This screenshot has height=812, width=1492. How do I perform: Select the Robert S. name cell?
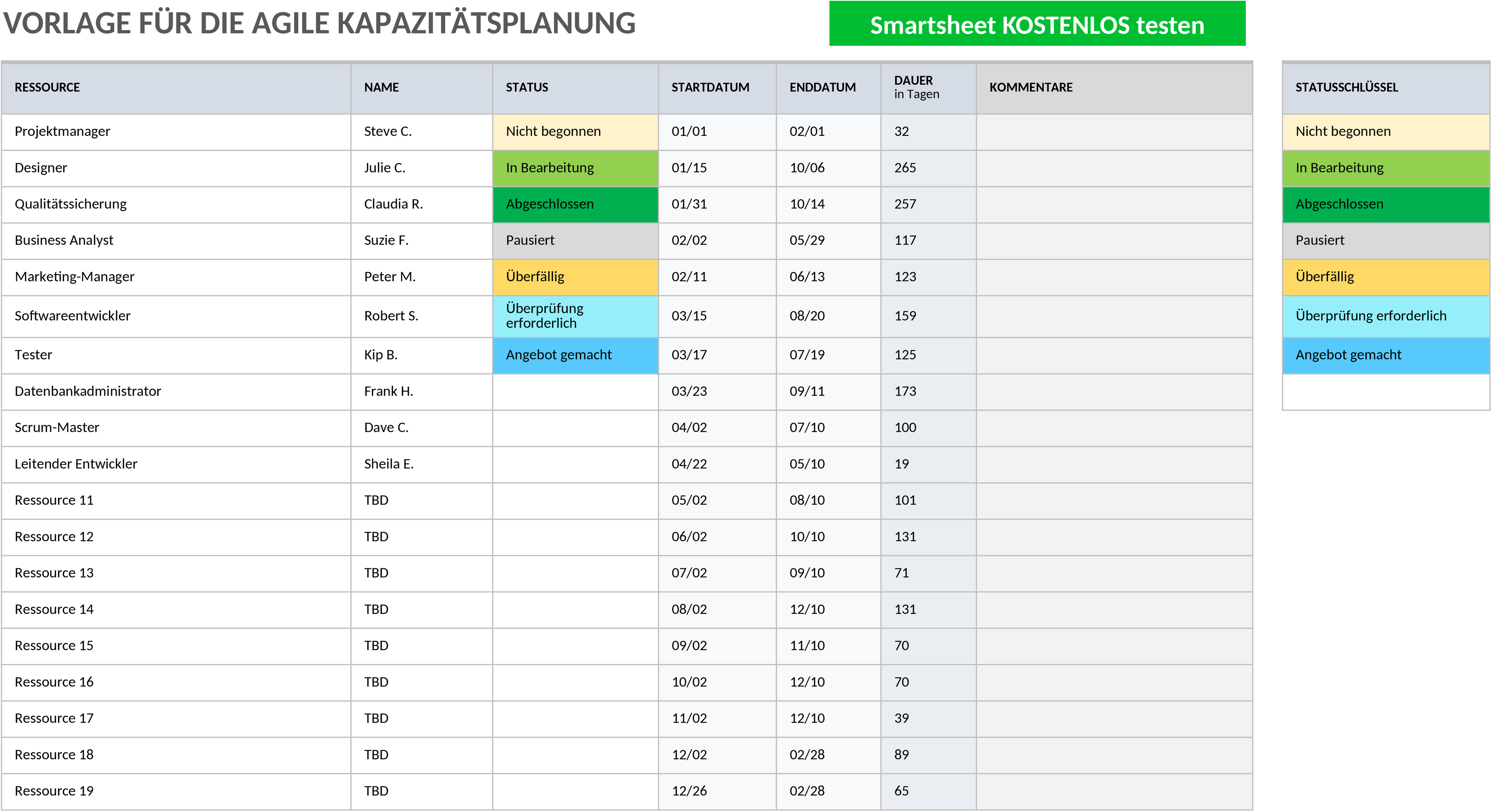[x=422, y=316]
